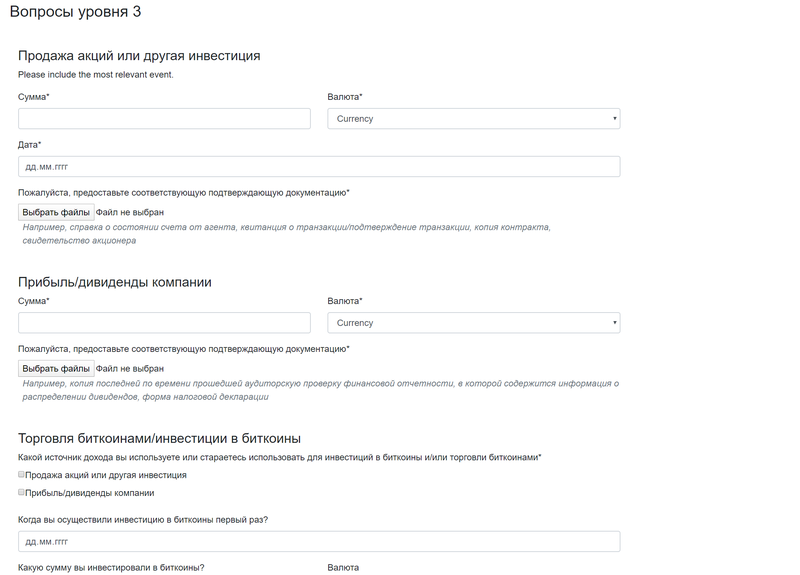Click label text Прибыль/дивиденды компании next to checkbox
This screenshot has width=800, height=575.
[x=90, y=493]
